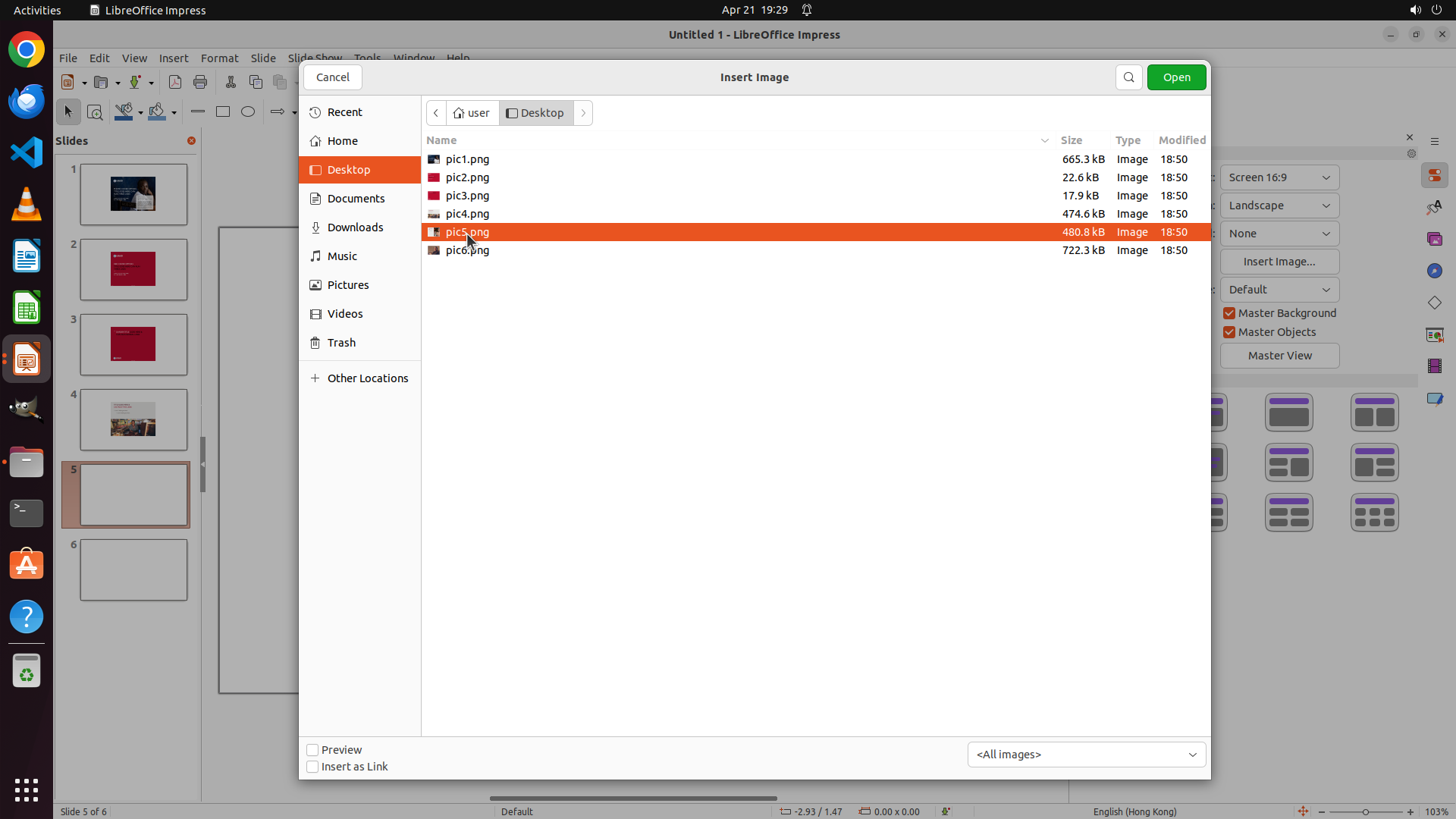Image resolution: width=1456 pixels, height=819 pixels.
Task: Select Pictures in the places sidebar
Action: click(348, 285)
